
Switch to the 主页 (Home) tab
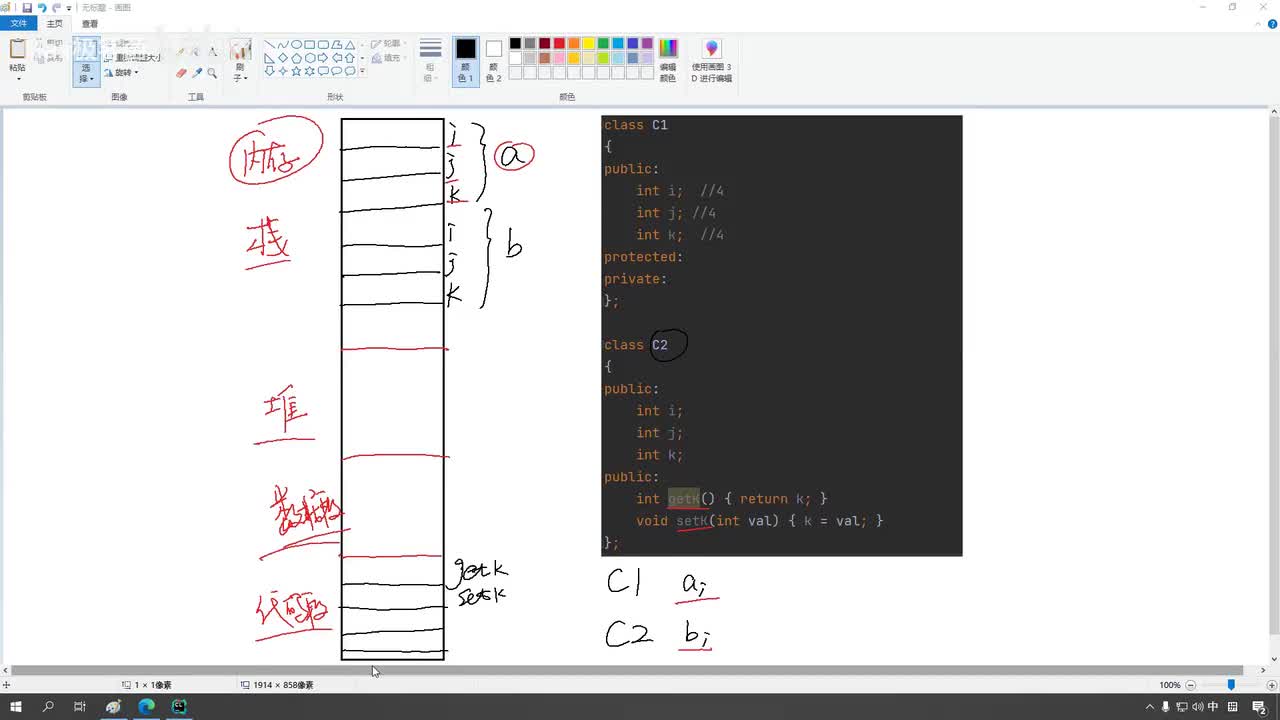click(54, 23)
